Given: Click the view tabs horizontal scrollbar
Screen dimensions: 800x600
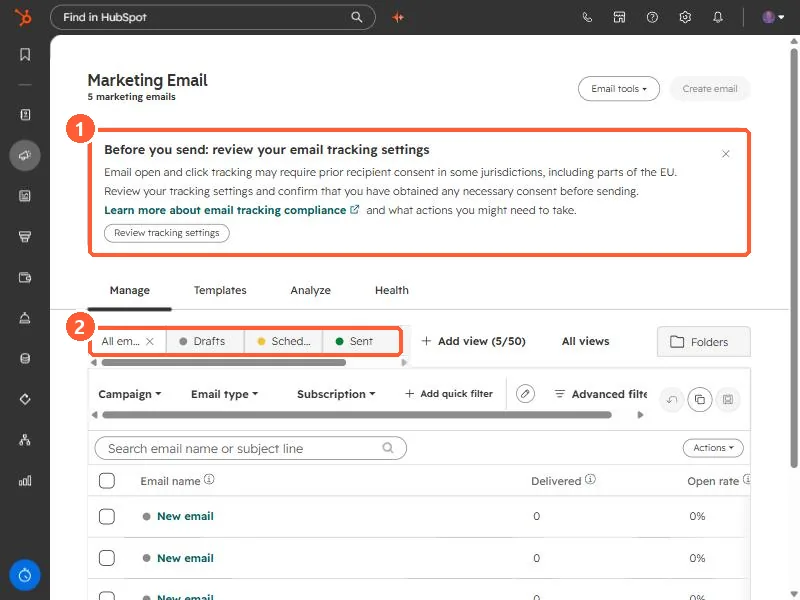Looking at the screenshot, I should [223, 363].
